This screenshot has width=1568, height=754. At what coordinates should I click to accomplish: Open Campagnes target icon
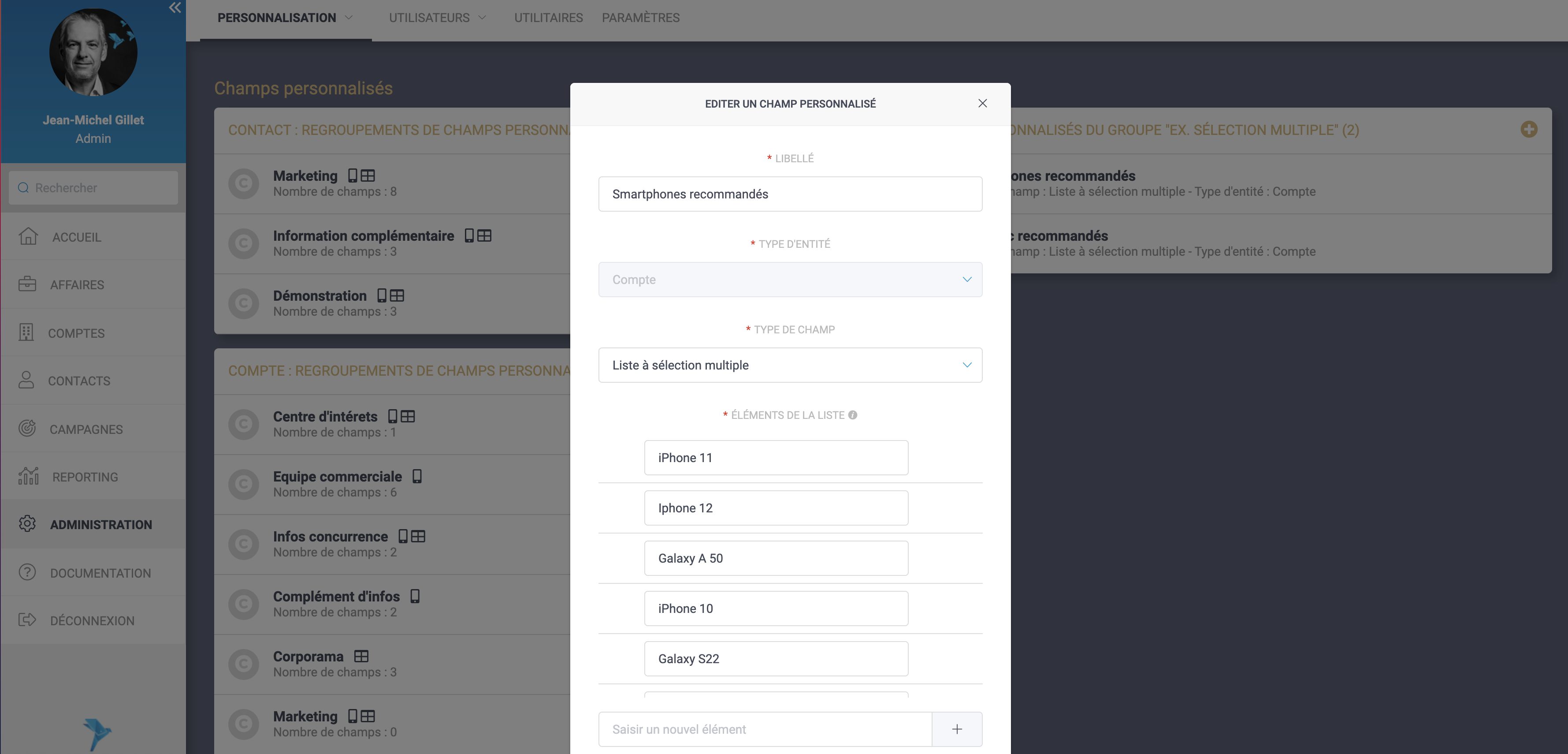click(27, 429)
